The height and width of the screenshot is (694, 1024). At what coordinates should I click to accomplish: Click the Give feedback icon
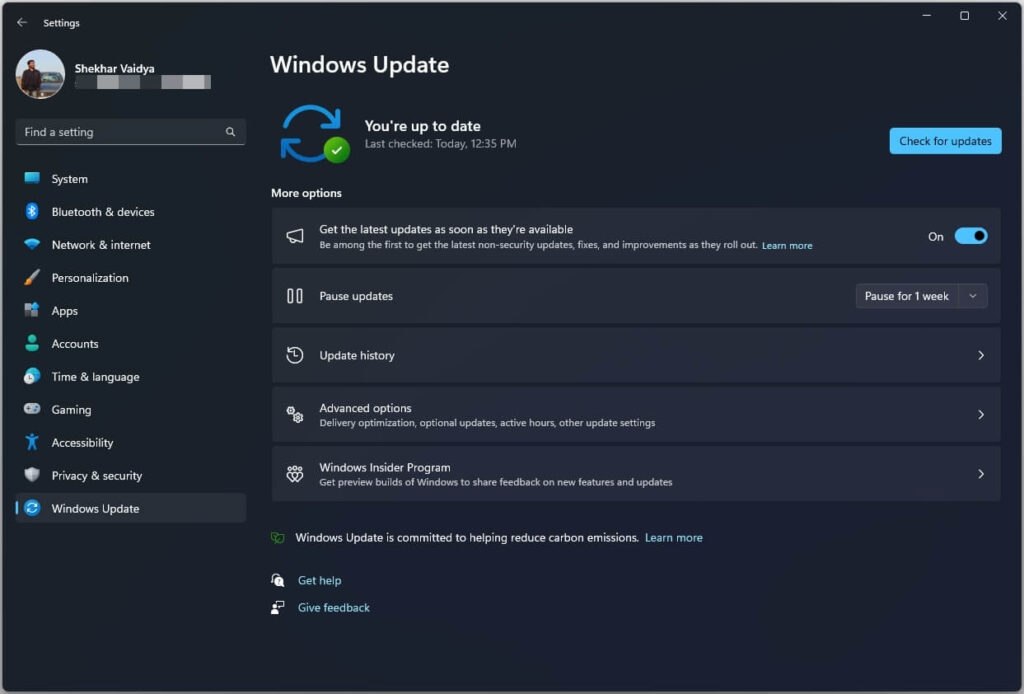[x=278, y=607]
